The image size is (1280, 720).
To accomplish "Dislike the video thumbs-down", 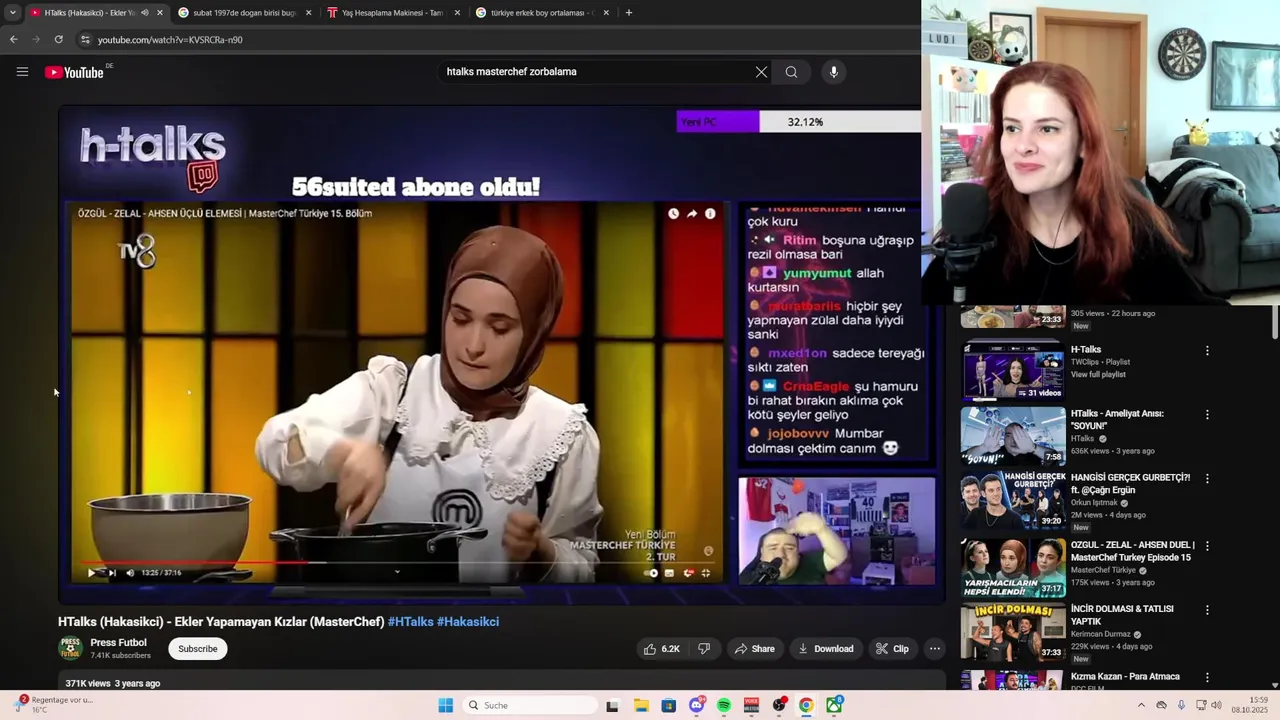I will tap(704, 649).
